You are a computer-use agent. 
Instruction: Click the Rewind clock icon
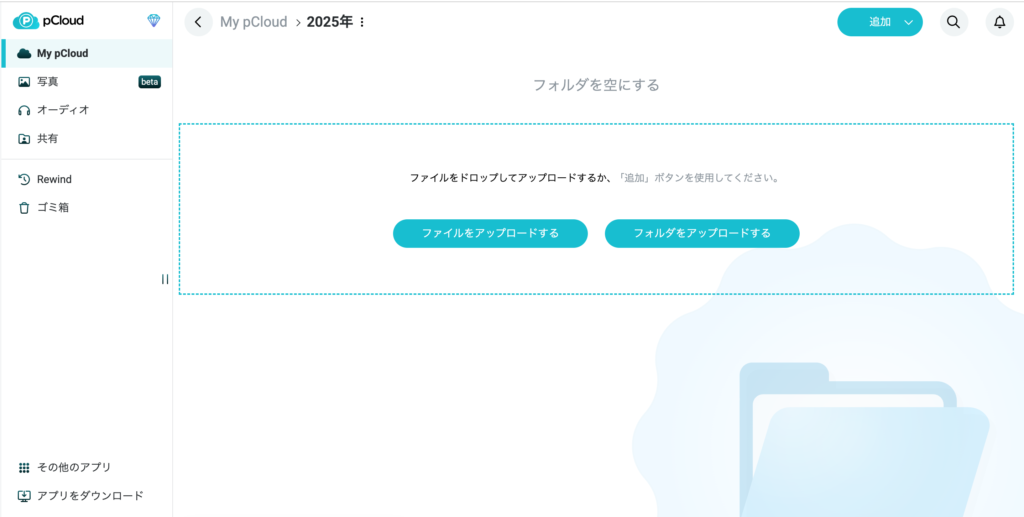[x=24, y=179]
